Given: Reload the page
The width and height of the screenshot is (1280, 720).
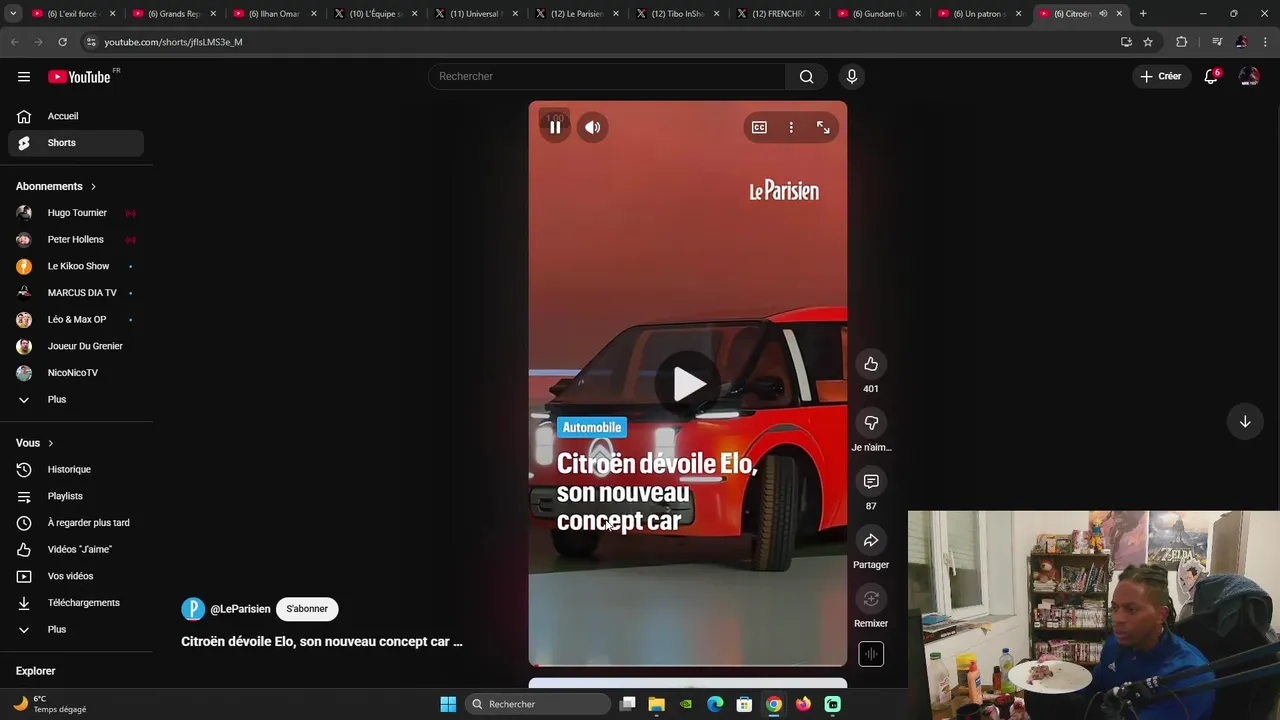Looking at the screenshot, I should (62, 42).
